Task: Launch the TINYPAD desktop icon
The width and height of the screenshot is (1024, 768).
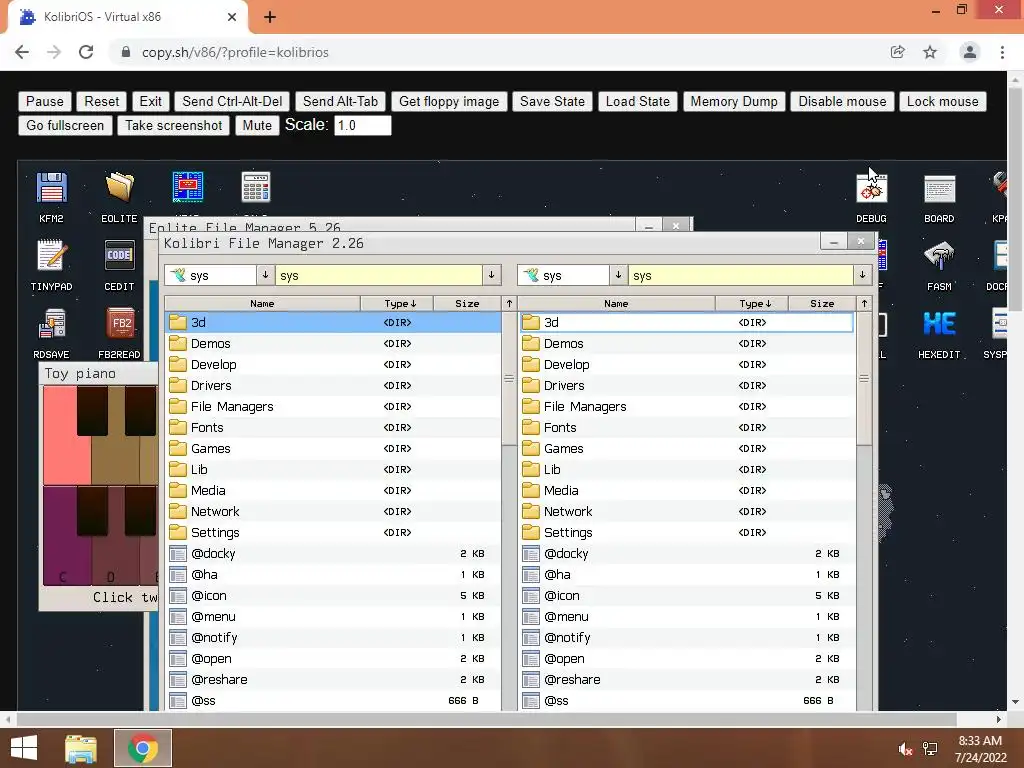Action: coord(51,264)
